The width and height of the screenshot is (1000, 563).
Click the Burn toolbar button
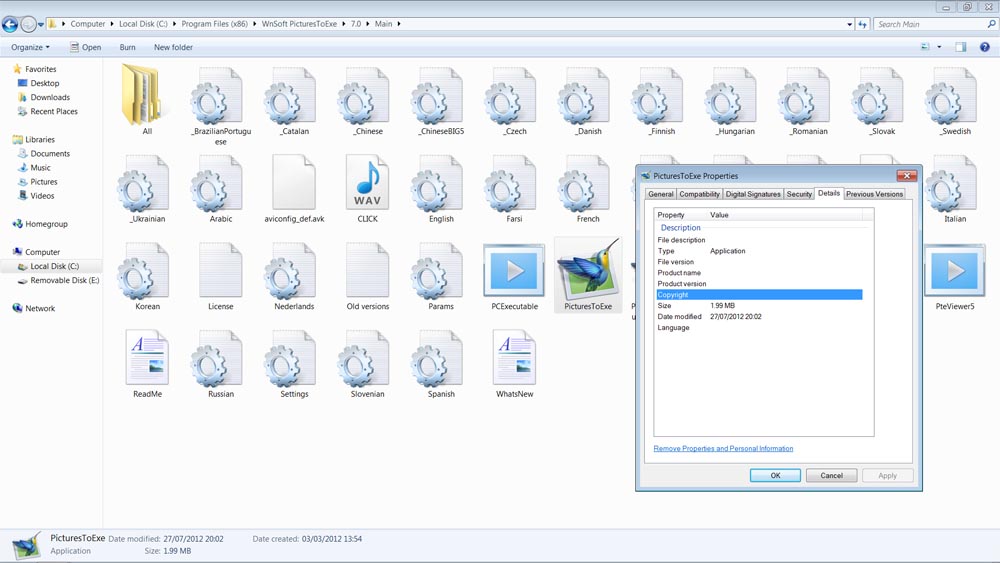tap(127, 47)
